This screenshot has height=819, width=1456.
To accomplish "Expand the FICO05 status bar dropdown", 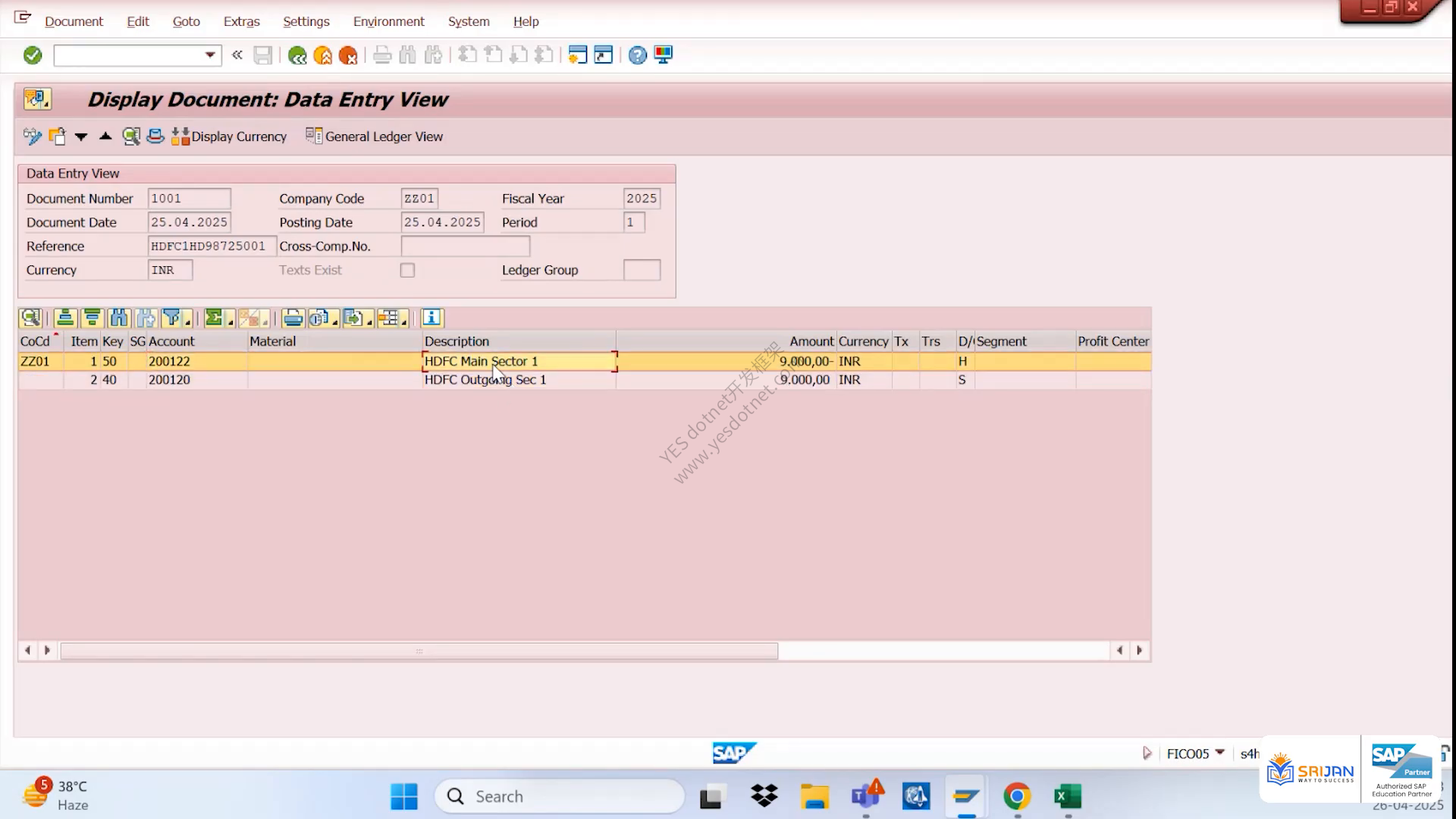I will coord(1220,753).
